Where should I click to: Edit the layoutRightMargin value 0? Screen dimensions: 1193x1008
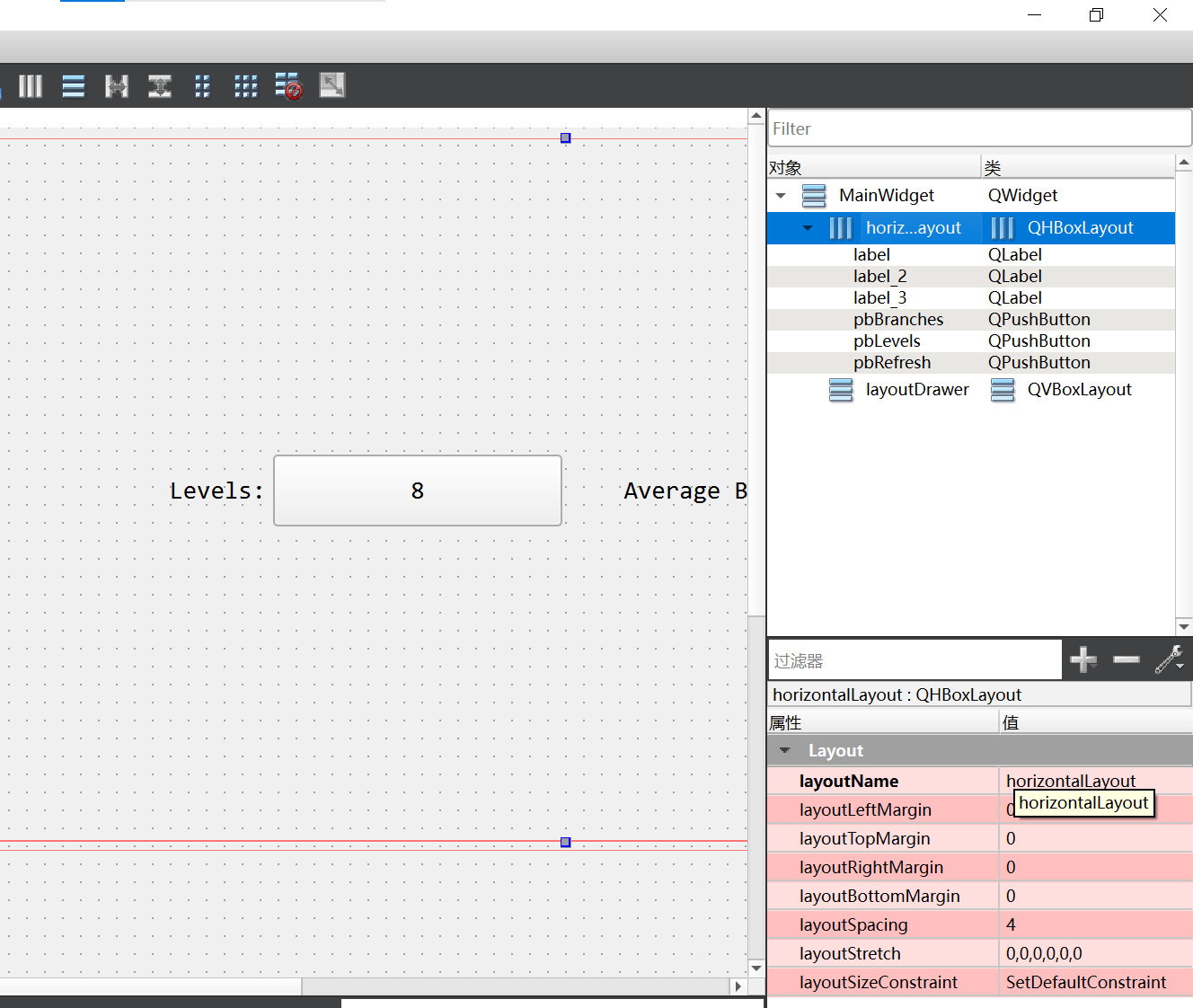(1096, 867)
